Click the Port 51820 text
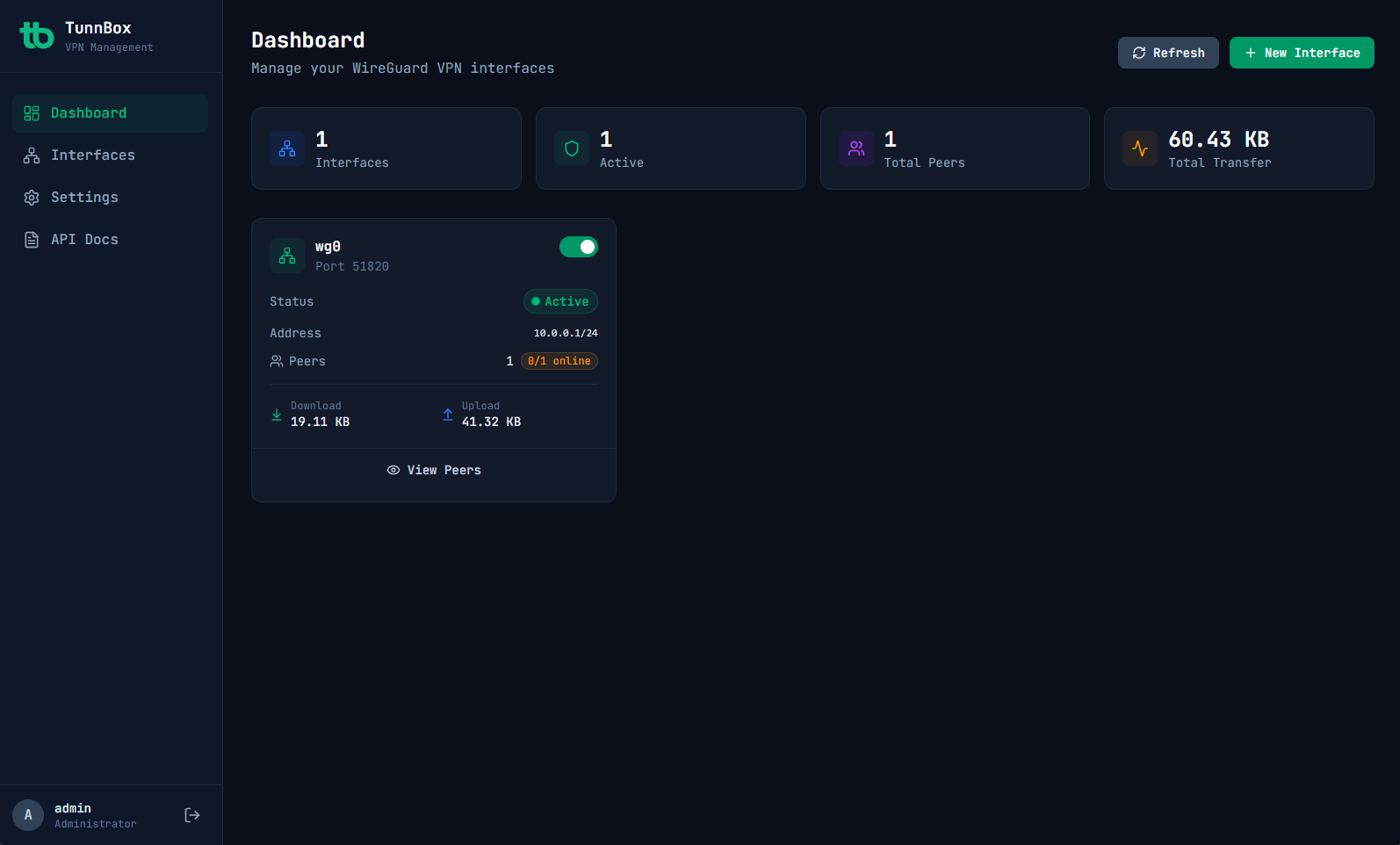Image resolution: width=1400 pixels, height=845 pixels. coord(352,266)
